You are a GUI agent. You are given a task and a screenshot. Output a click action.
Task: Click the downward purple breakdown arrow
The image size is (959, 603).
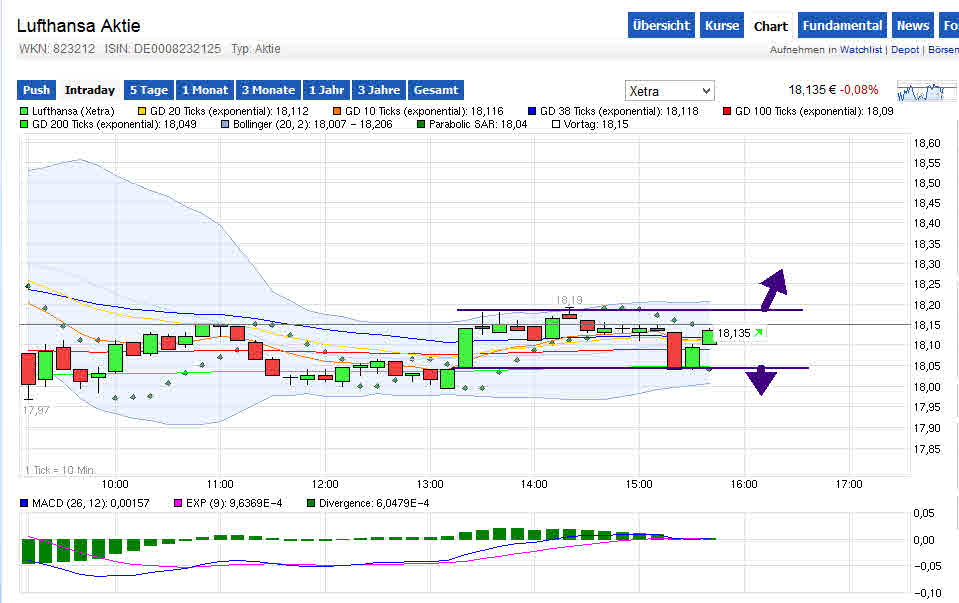coord(761,380)
